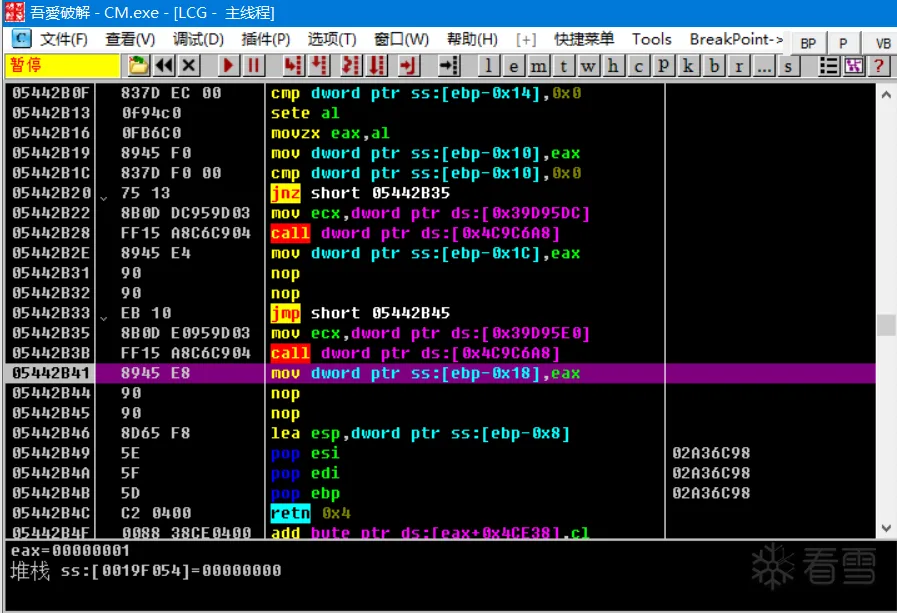Click the go to address arrow icon
This screenshot has width=897, height=613.
click(x=449, y=65)
